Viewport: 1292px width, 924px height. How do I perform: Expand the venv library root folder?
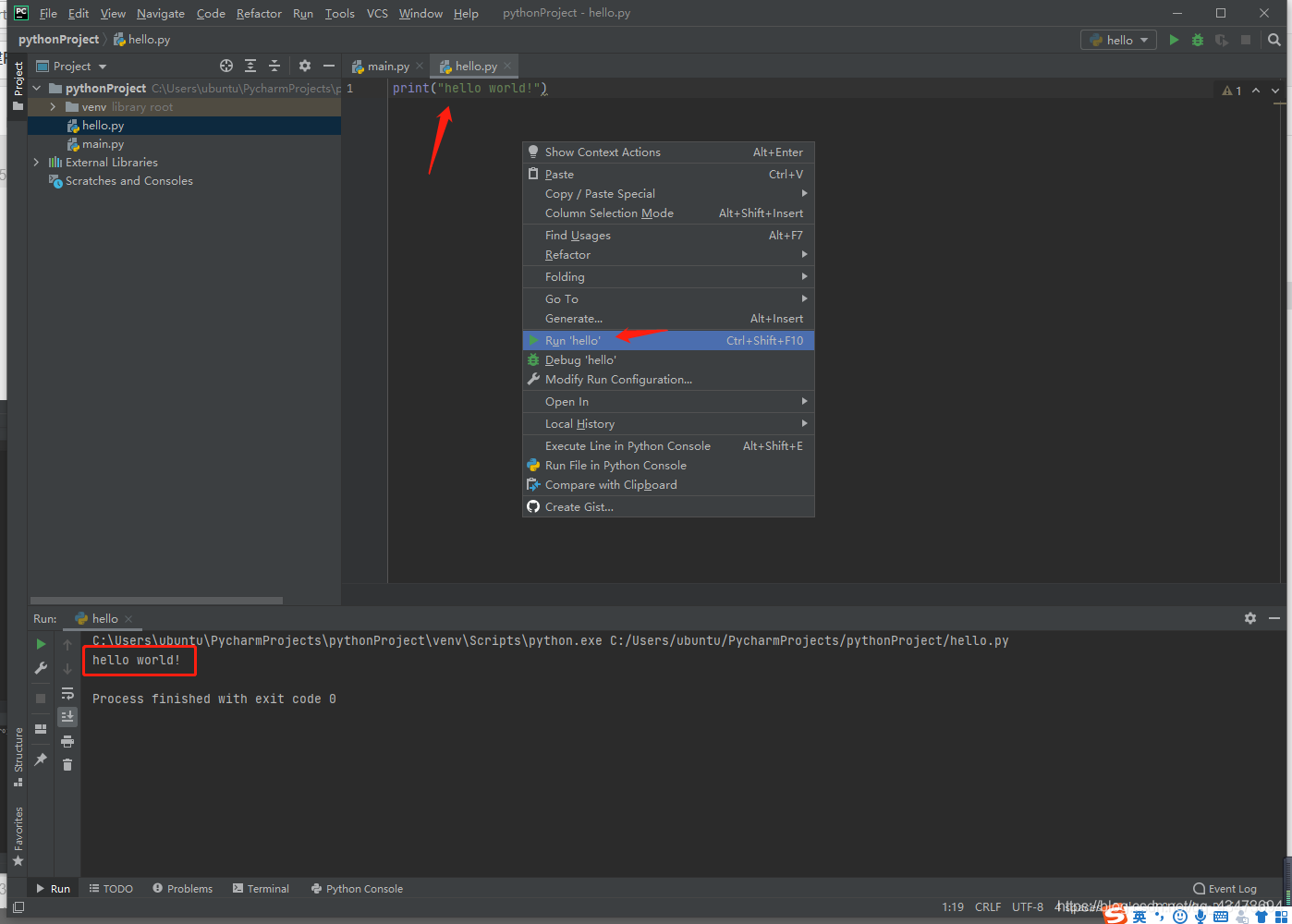pyautogui.click(x=53, y=107)
